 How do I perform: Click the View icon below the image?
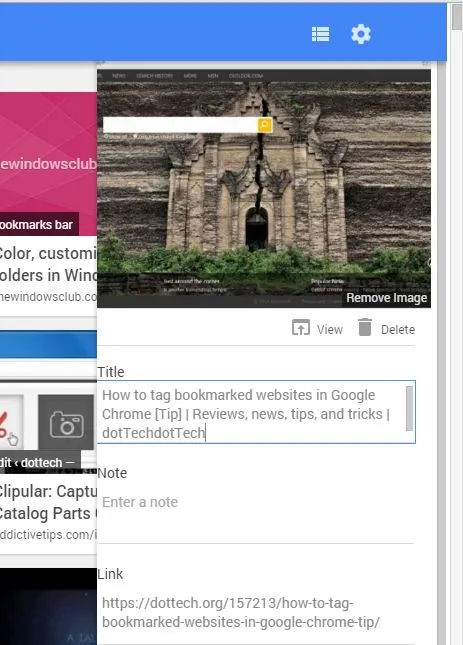(x=301, y=328)
